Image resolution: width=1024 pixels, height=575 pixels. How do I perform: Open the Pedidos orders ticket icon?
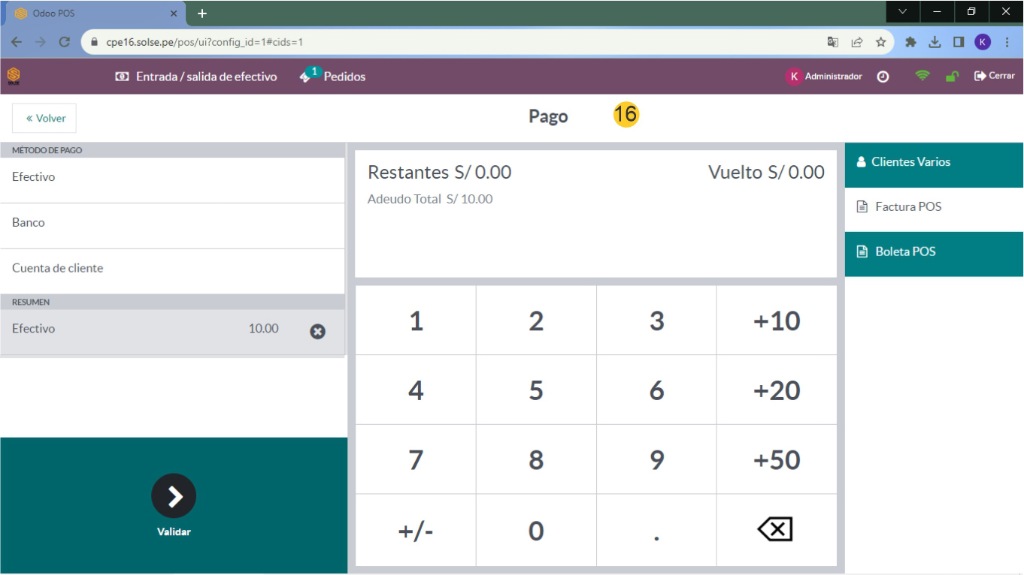(306, 77)
